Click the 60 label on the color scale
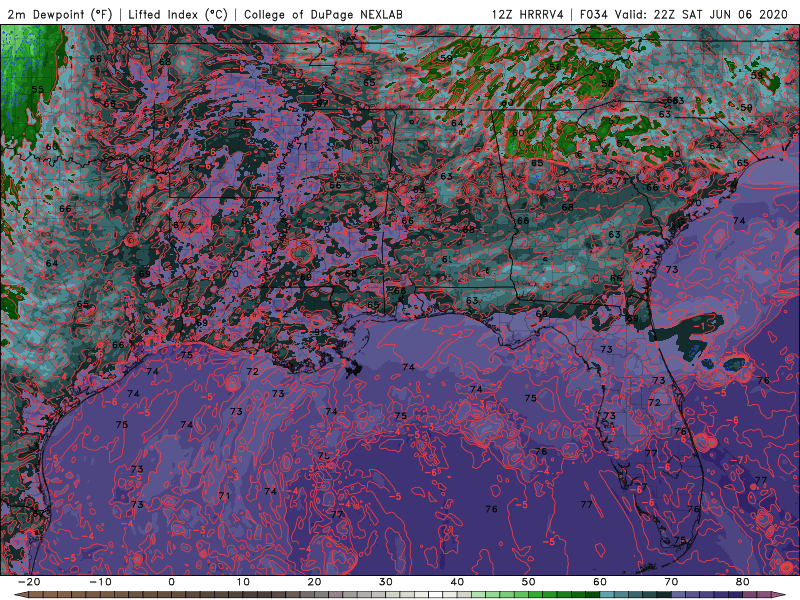 click(x=600, y=582)
